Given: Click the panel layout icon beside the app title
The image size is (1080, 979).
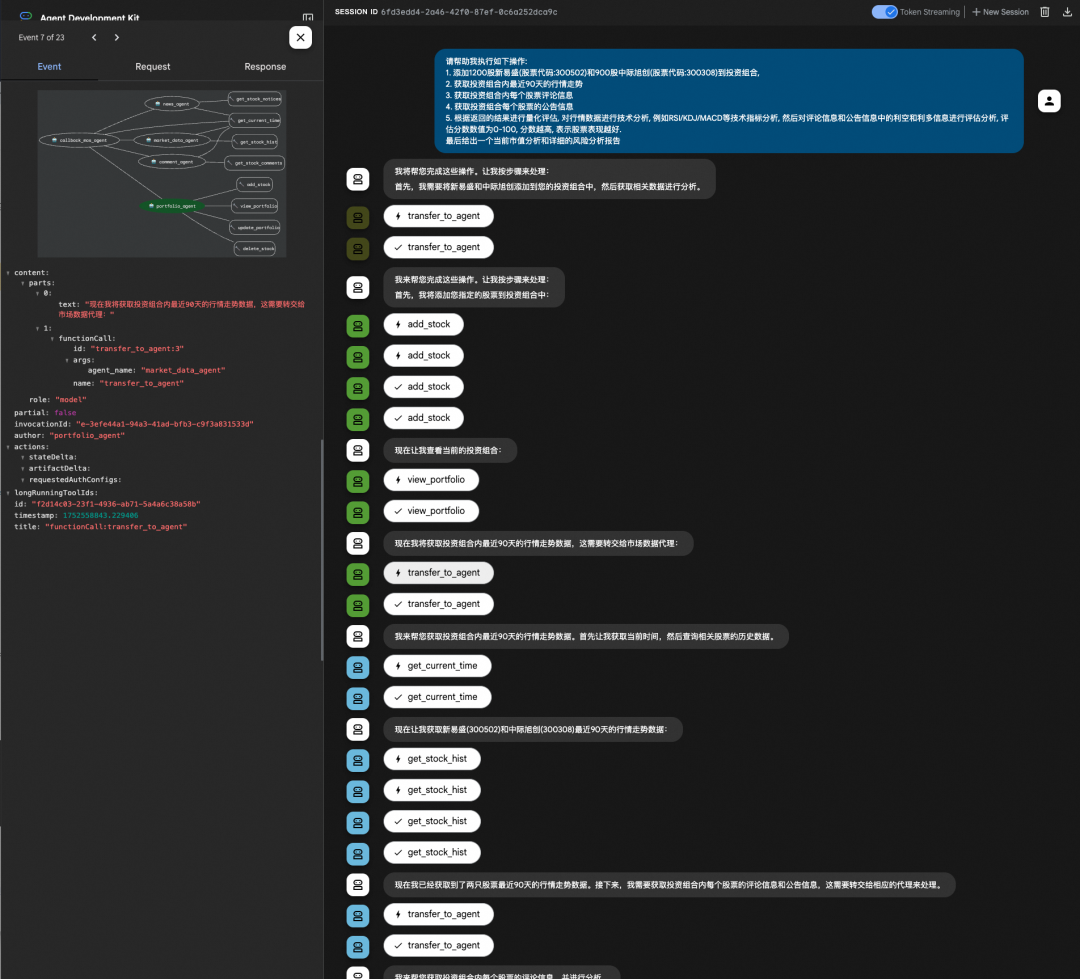Looking at the screenshot, I should pyautogui.click(x=308, y=17).
